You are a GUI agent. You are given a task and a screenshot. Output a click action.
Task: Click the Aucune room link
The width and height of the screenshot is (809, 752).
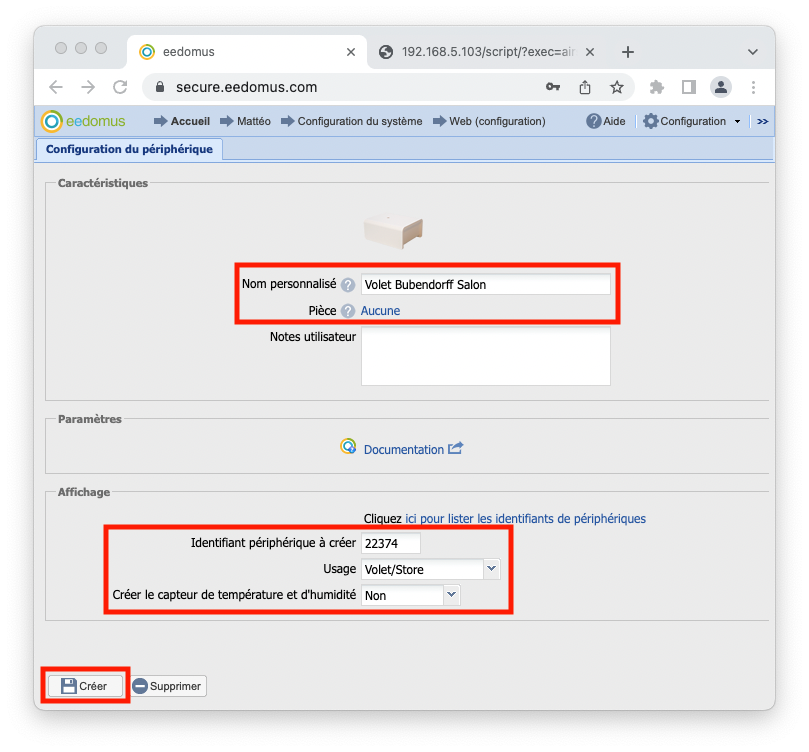tap(380, 311)
